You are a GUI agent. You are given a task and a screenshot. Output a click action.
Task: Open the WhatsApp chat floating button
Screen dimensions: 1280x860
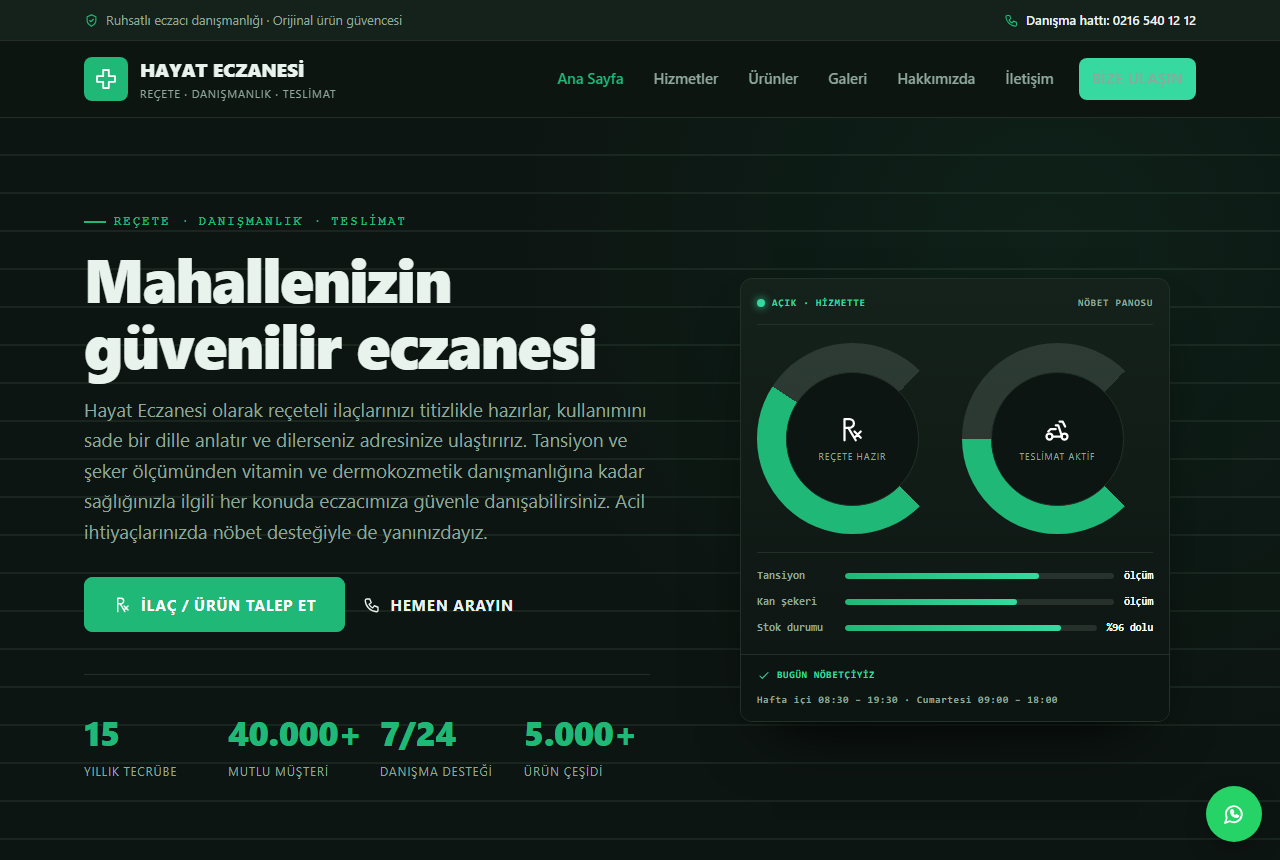click(x=1234, y=814)
